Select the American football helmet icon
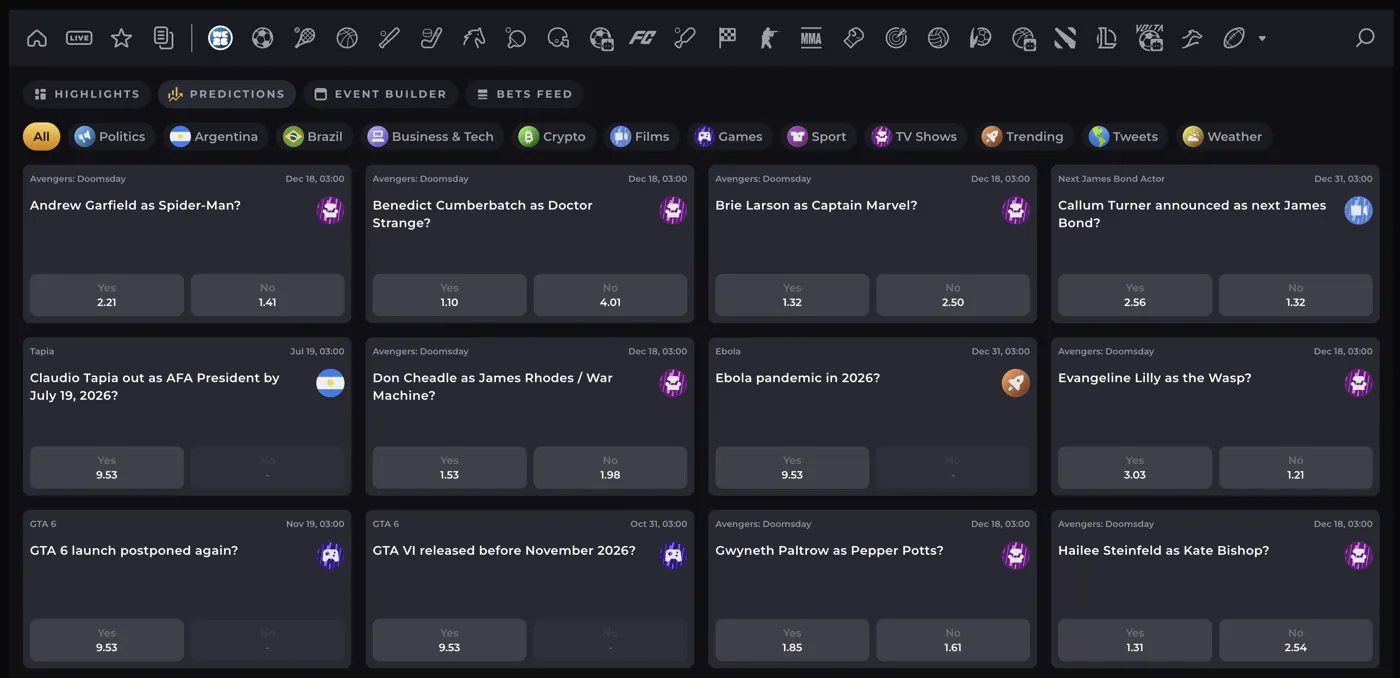This screenshot has width=1400, height=678. pyautogui.click(x=559, y=38)
